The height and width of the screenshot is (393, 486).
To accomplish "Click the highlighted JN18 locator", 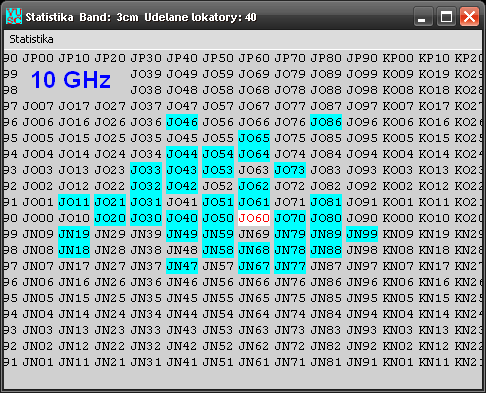I will [x=74, y=250].
